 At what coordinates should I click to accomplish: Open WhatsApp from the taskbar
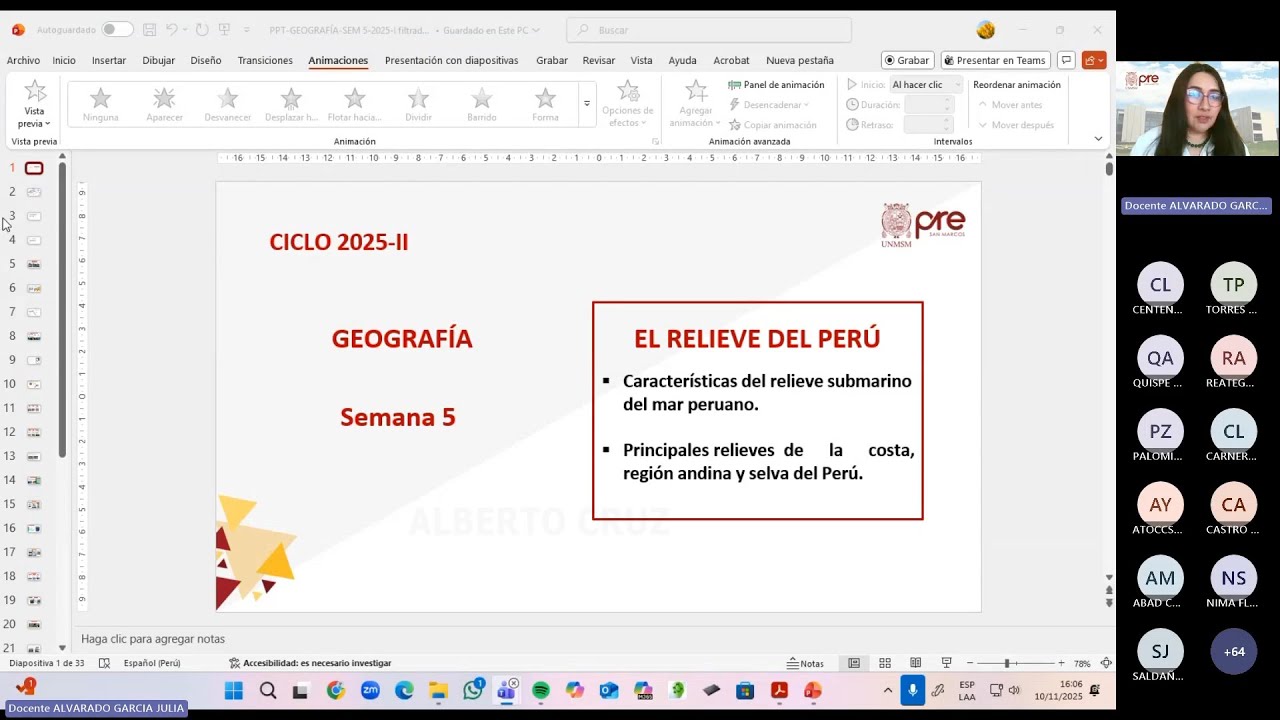[473, 690]
